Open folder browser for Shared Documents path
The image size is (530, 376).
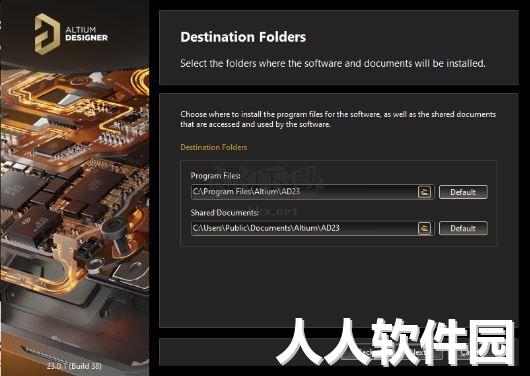click(424, 228)
